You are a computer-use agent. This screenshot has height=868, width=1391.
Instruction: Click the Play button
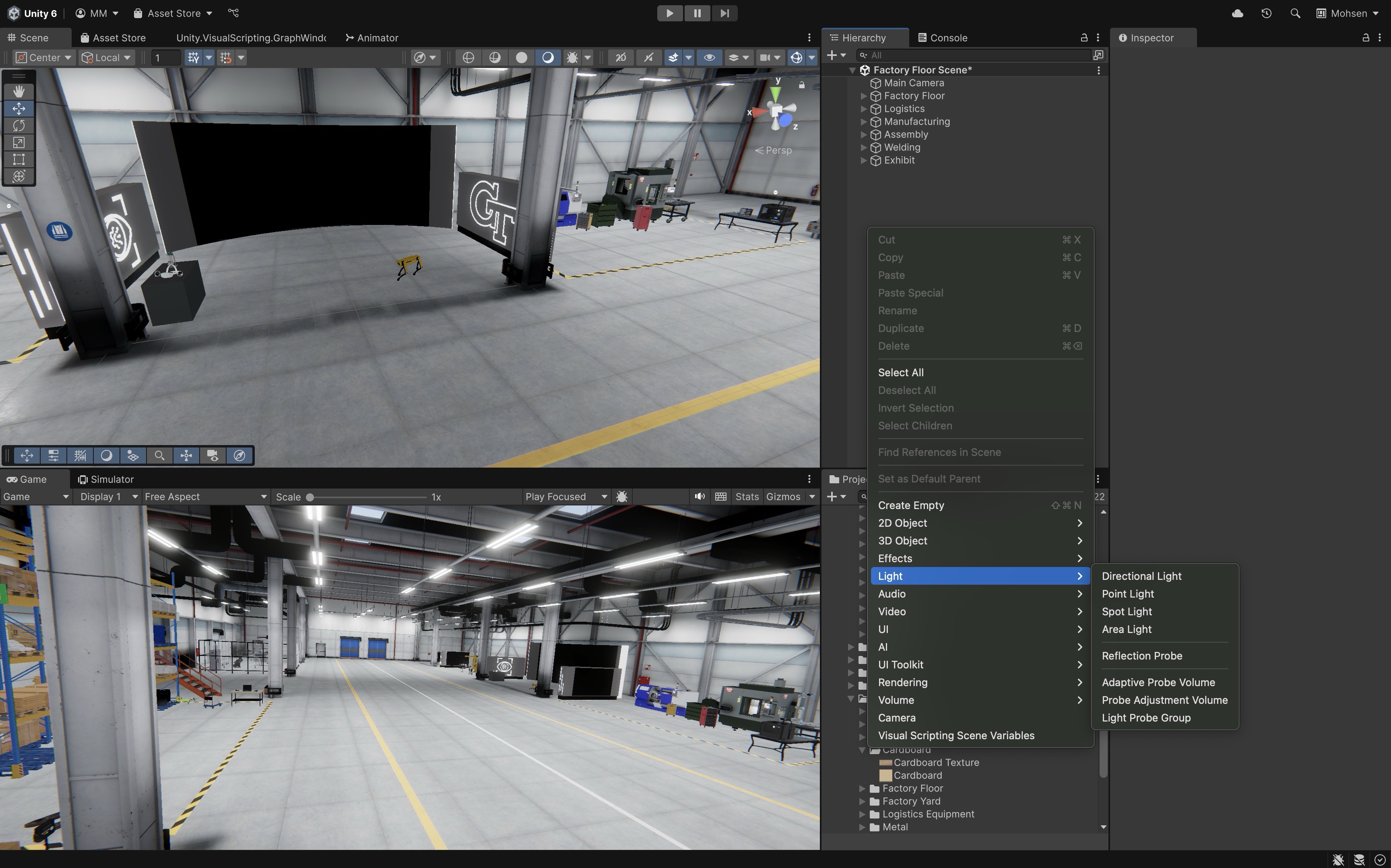tap(669, 13)
